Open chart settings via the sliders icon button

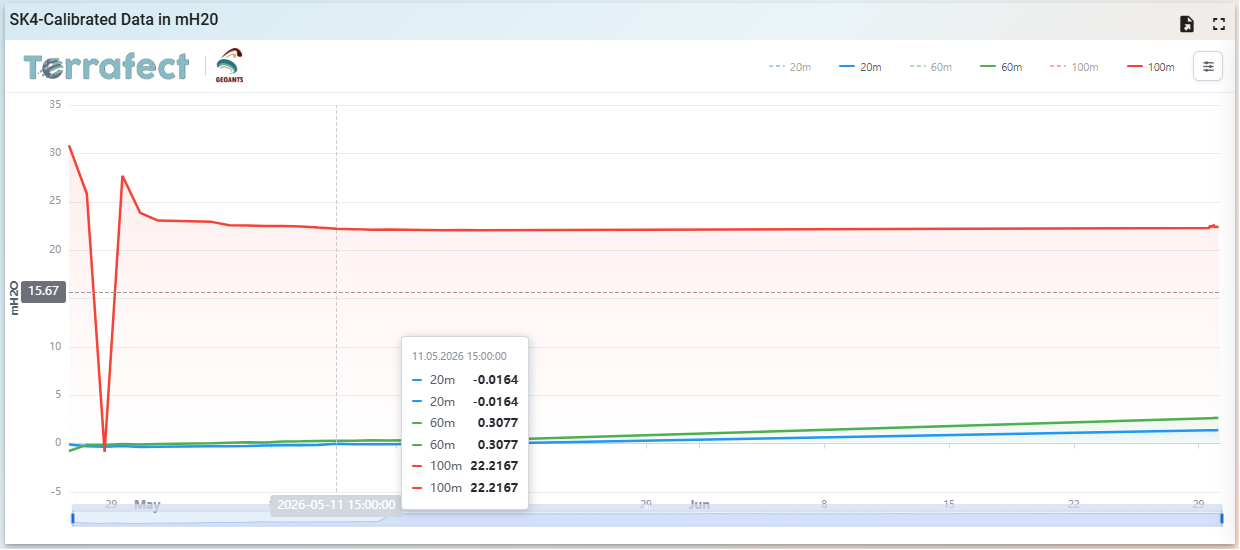tap(1208, 66)
